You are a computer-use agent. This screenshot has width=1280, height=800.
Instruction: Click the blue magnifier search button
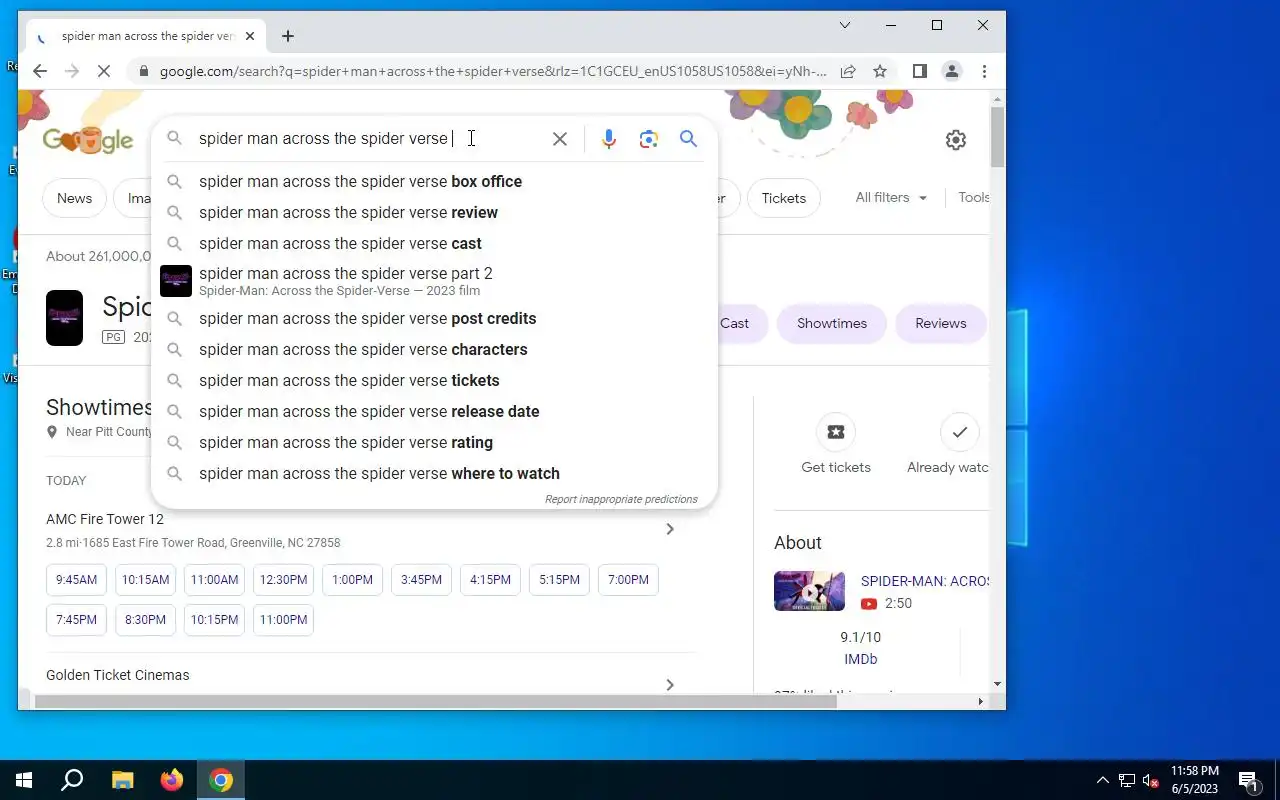[x=688, y=139]
